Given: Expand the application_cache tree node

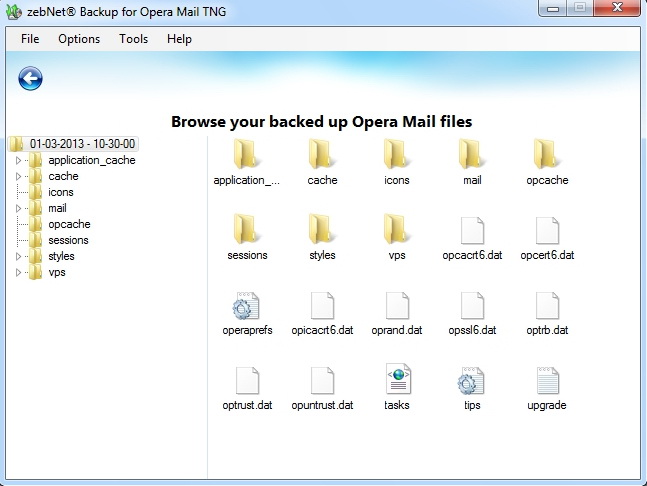Looking at the screenshot, I should pyautogui.click(x=18, y=160).
